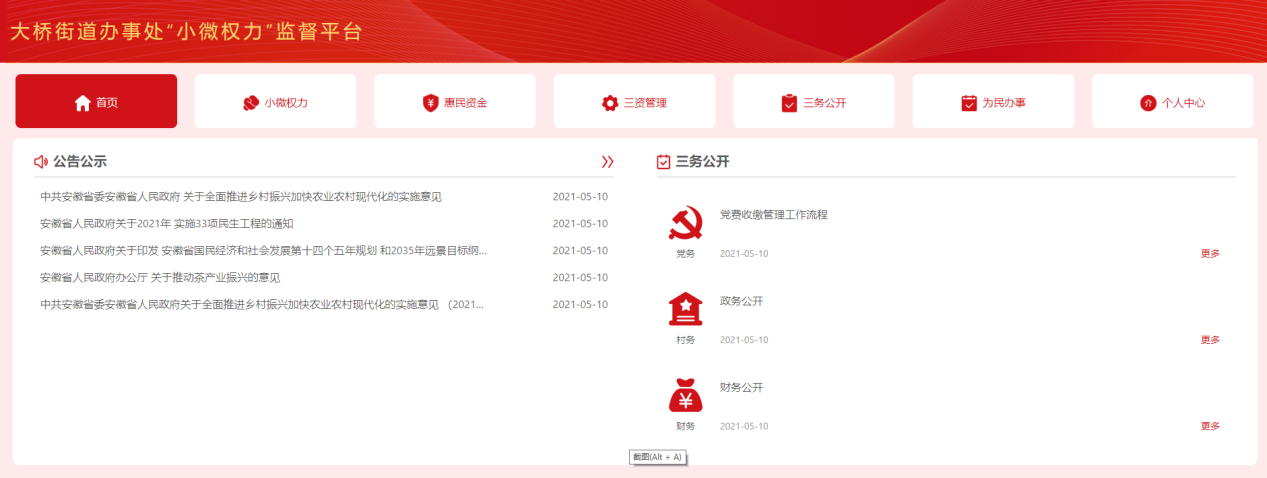
Task: Click the home icon in 首页 tab
Action: [x=83, y=102]
